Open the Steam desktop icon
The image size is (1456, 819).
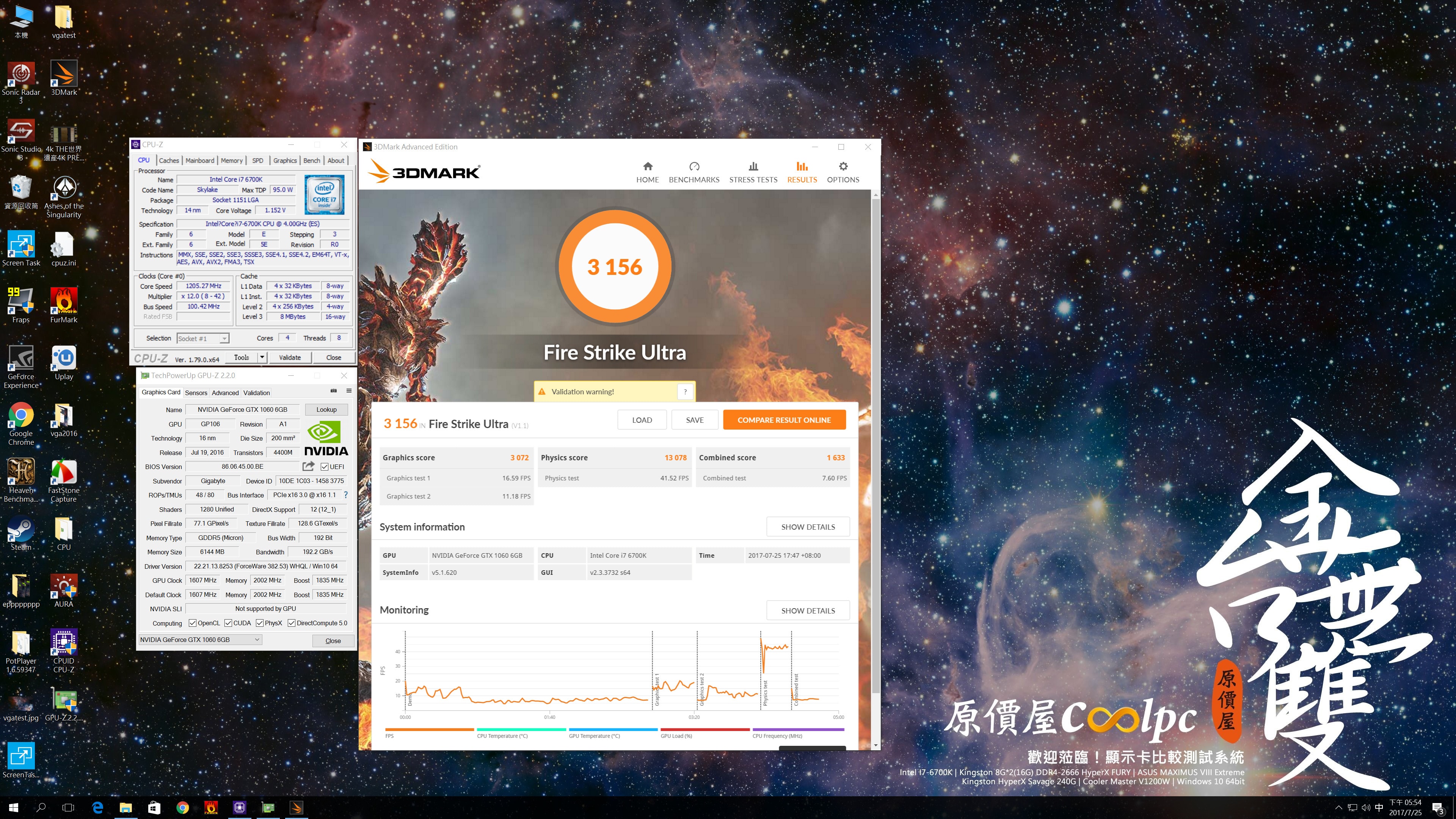pyautogui.click(x=21, y=533)
